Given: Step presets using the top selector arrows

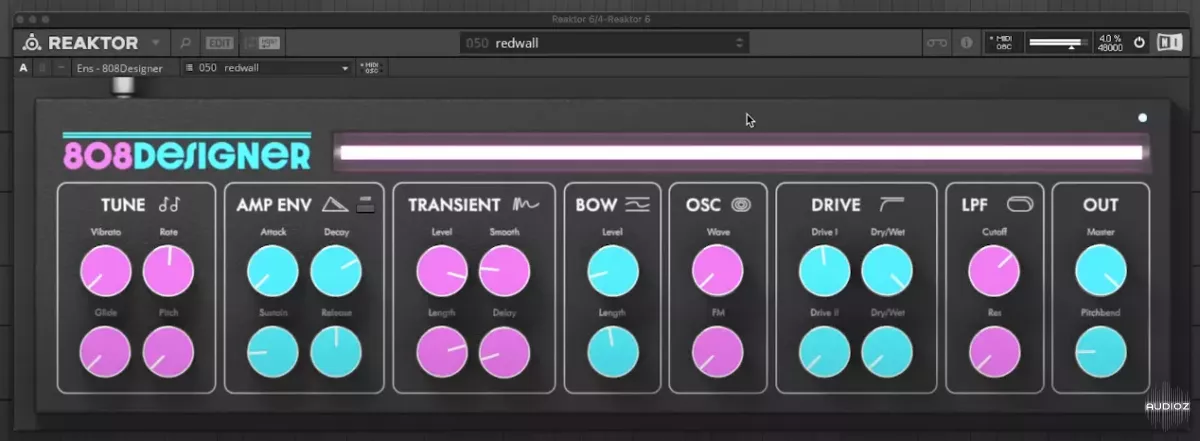Looking at the screenshot, I should point(740,43).
